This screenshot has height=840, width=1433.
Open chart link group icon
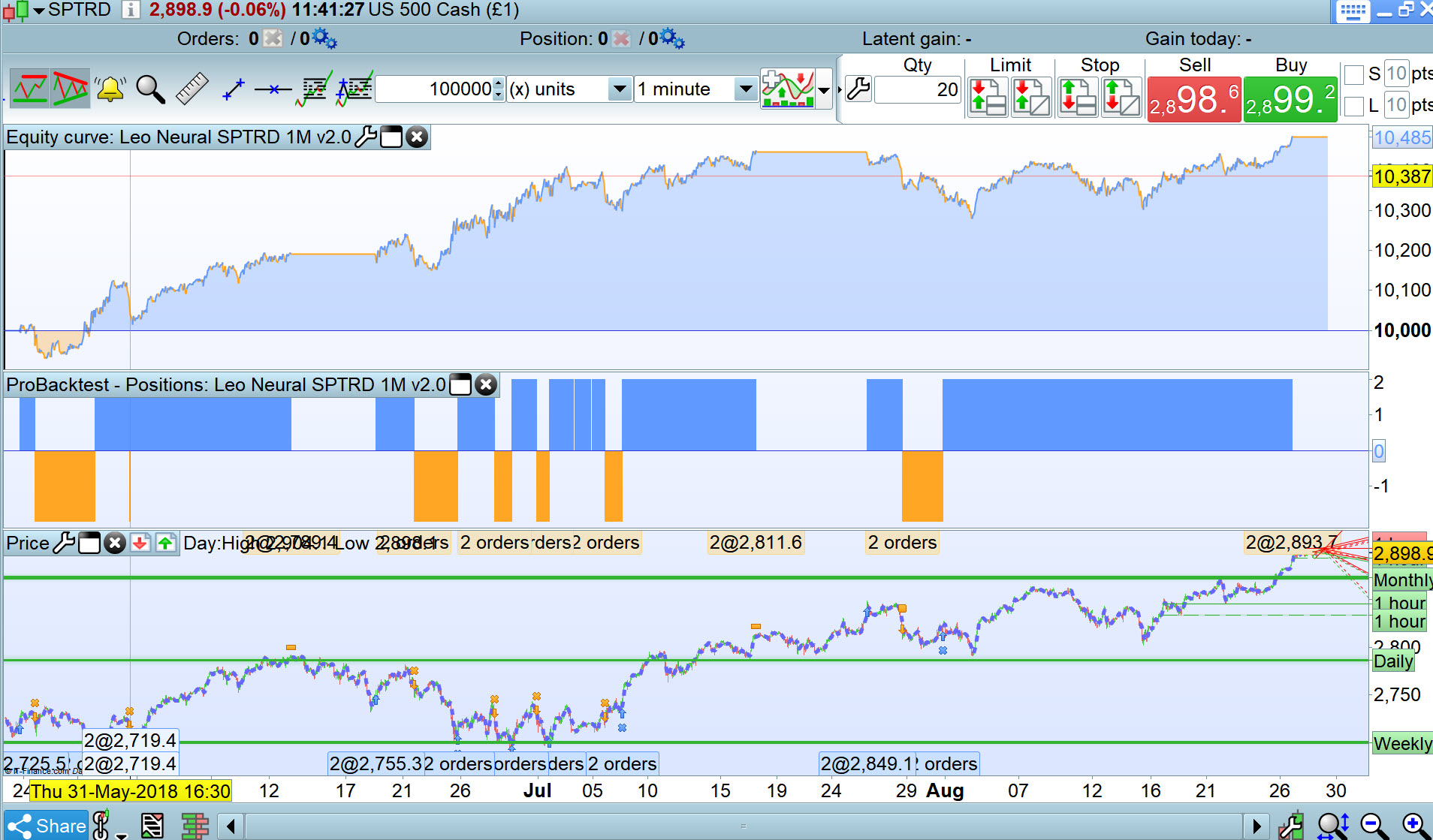tap(103, 826)
